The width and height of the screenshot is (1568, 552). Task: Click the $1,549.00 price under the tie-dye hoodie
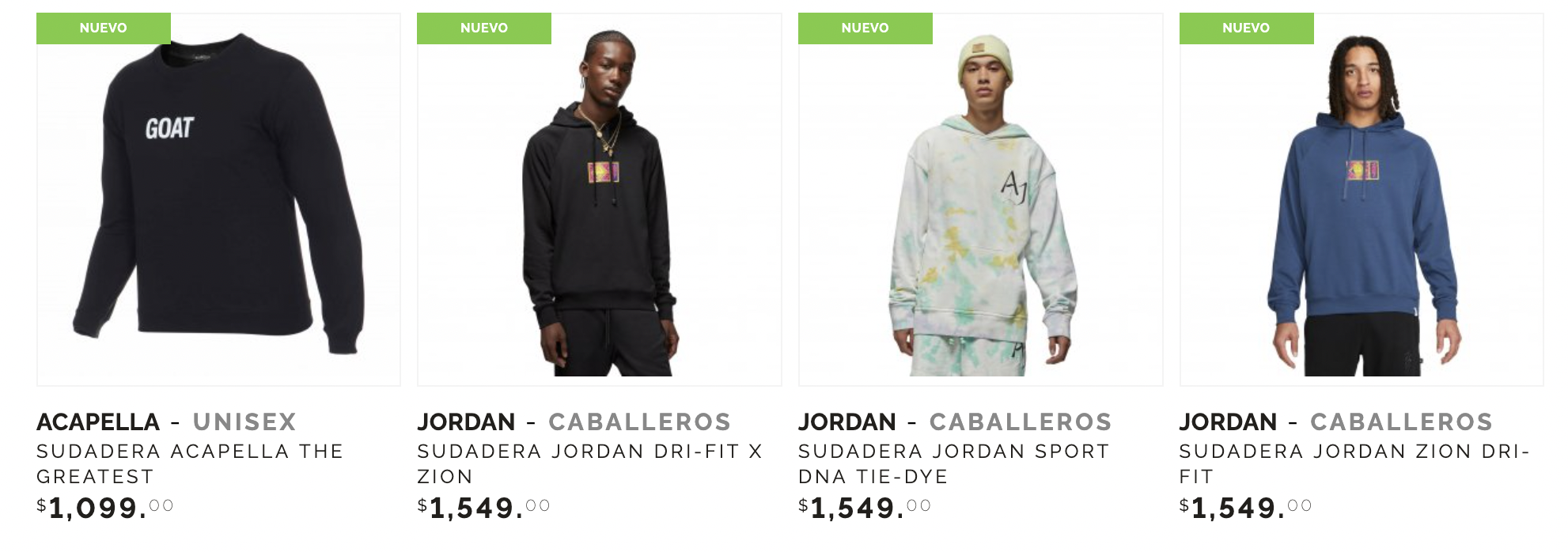coord(865,507)
